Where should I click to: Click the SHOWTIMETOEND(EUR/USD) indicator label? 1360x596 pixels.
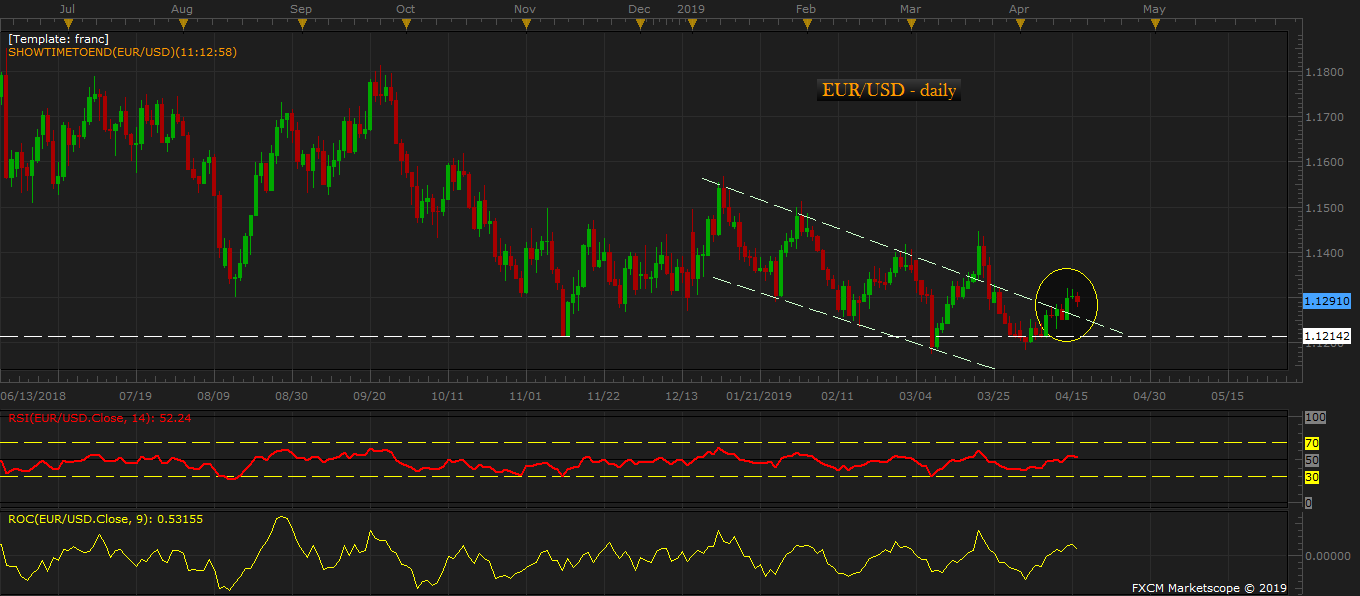pyautogui.click(x=122, y=52)
